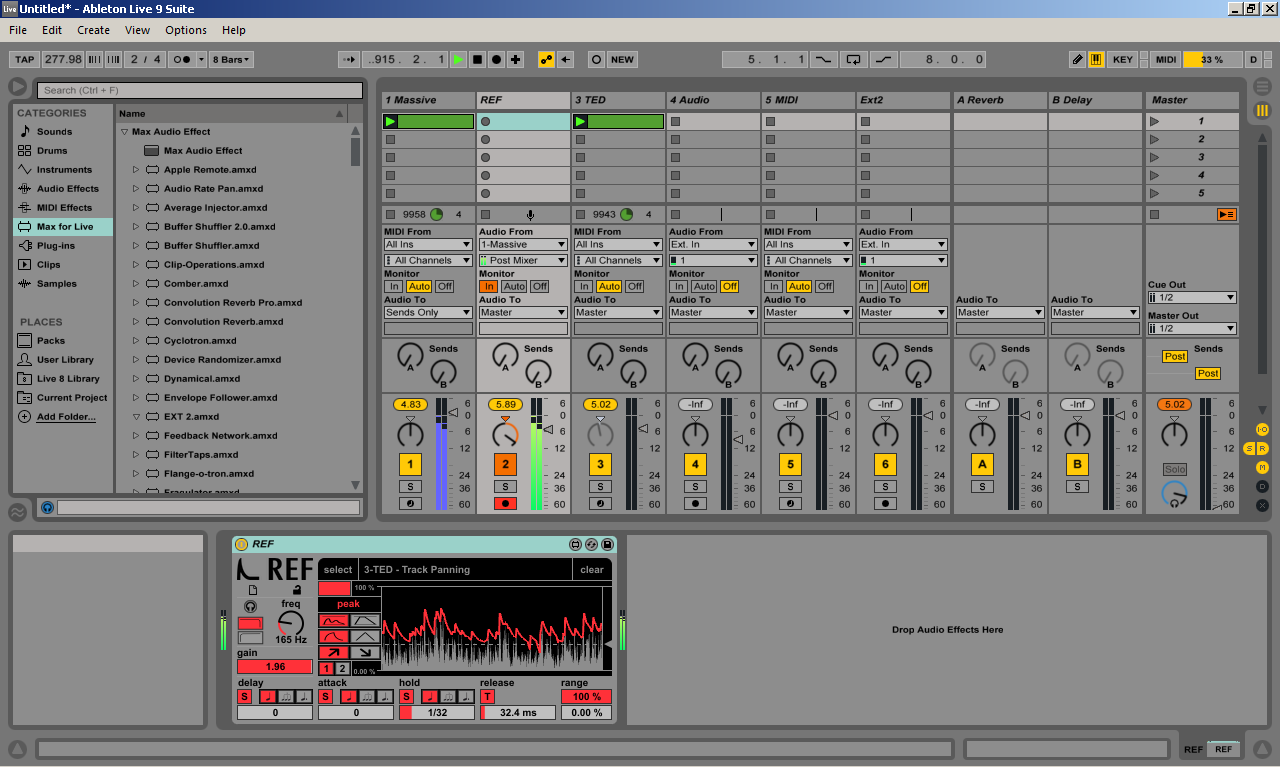Click the transport Stop button

point(477,59)
